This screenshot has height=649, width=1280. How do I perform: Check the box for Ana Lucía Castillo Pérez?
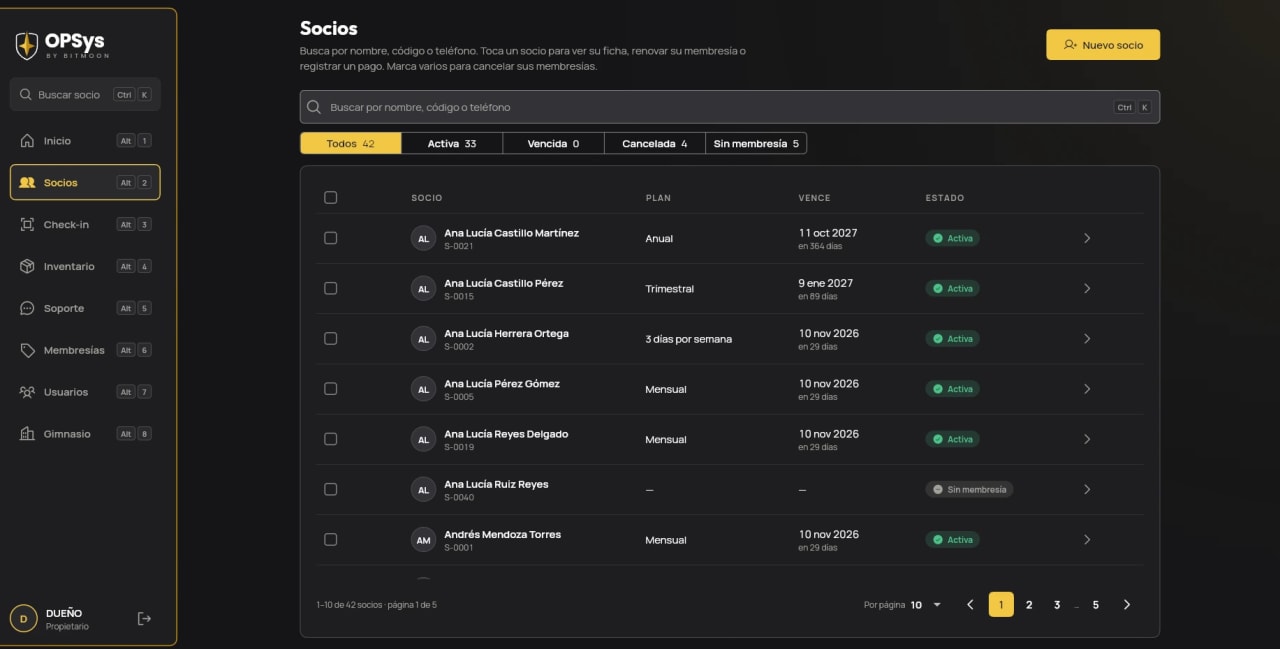click(331, 288)
